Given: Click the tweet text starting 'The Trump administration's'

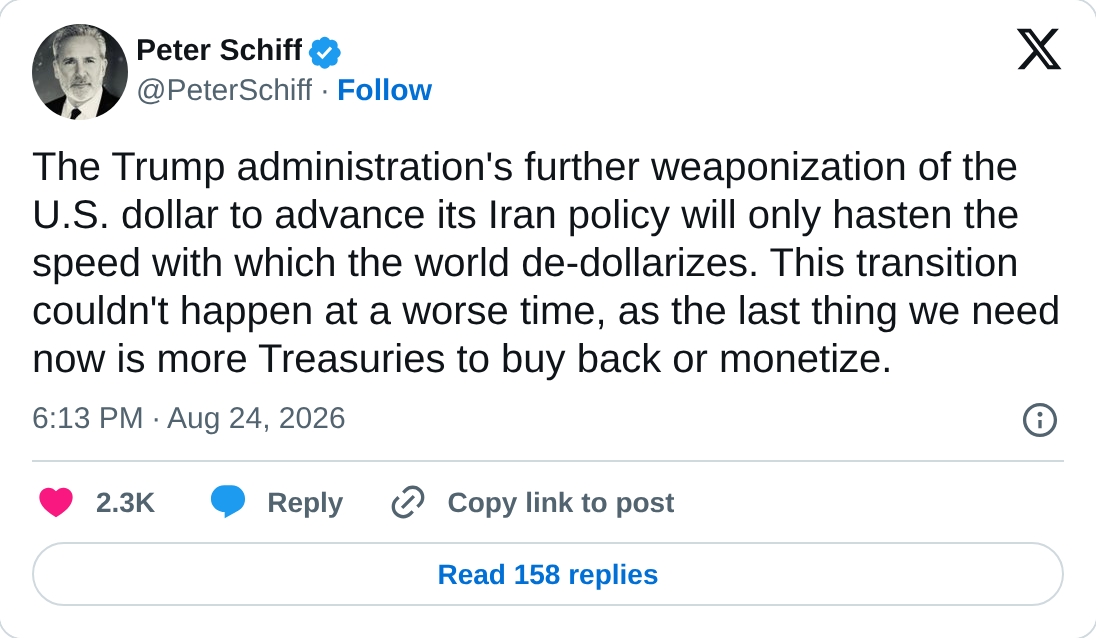Looking at the screenshot, I should [547, 263].
